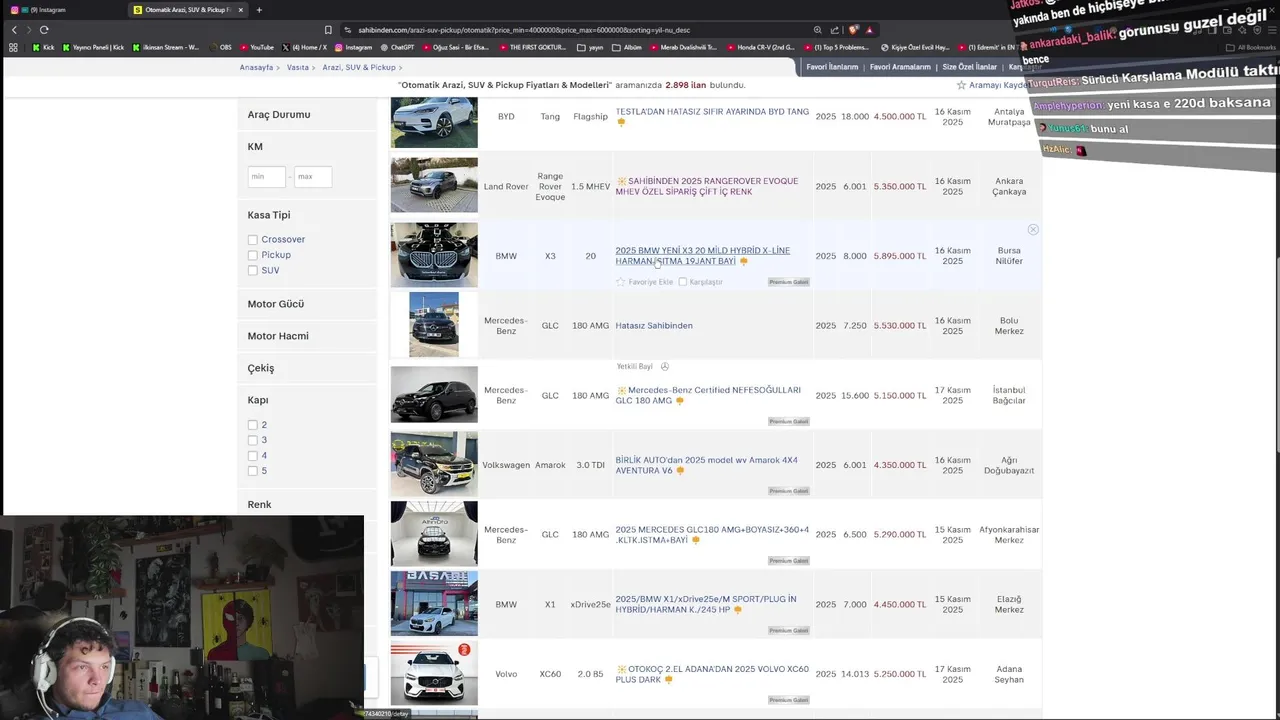Tick Karşılaştır checkbox on BMW X3 row
1280x720 pixels.
coord(683,282)
